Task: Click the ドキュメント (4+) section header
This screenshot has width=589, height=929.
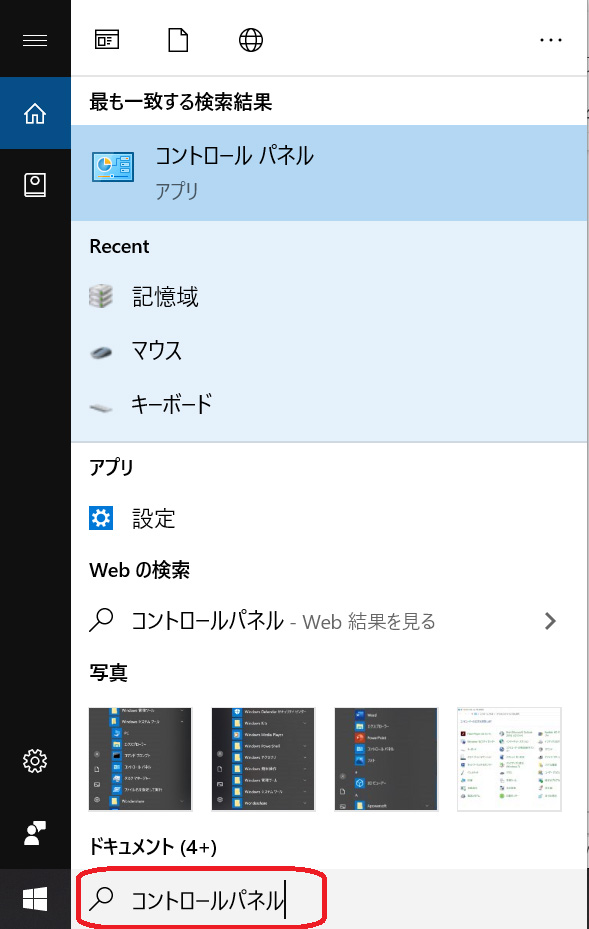Action: point(153,847)
